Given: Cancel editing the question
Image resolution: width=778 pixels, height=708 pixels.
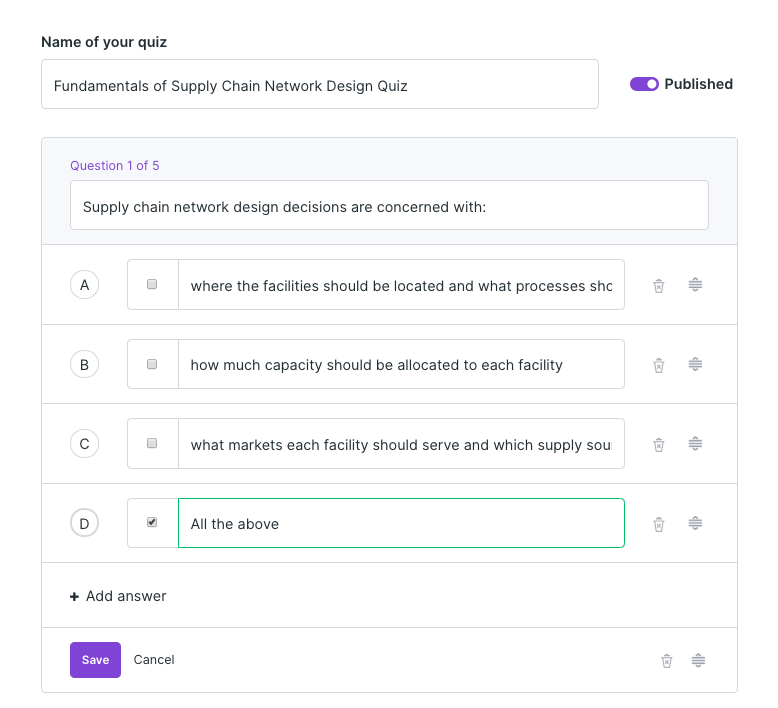Looking at the screenshot, I should 154,660.
